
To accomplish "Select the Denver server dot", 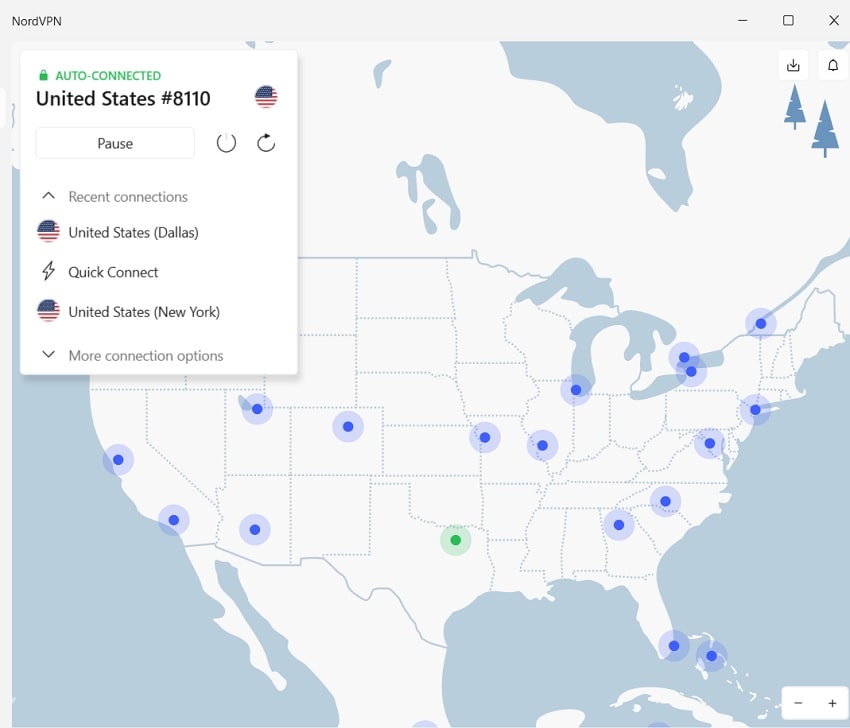I will [348, 427].
